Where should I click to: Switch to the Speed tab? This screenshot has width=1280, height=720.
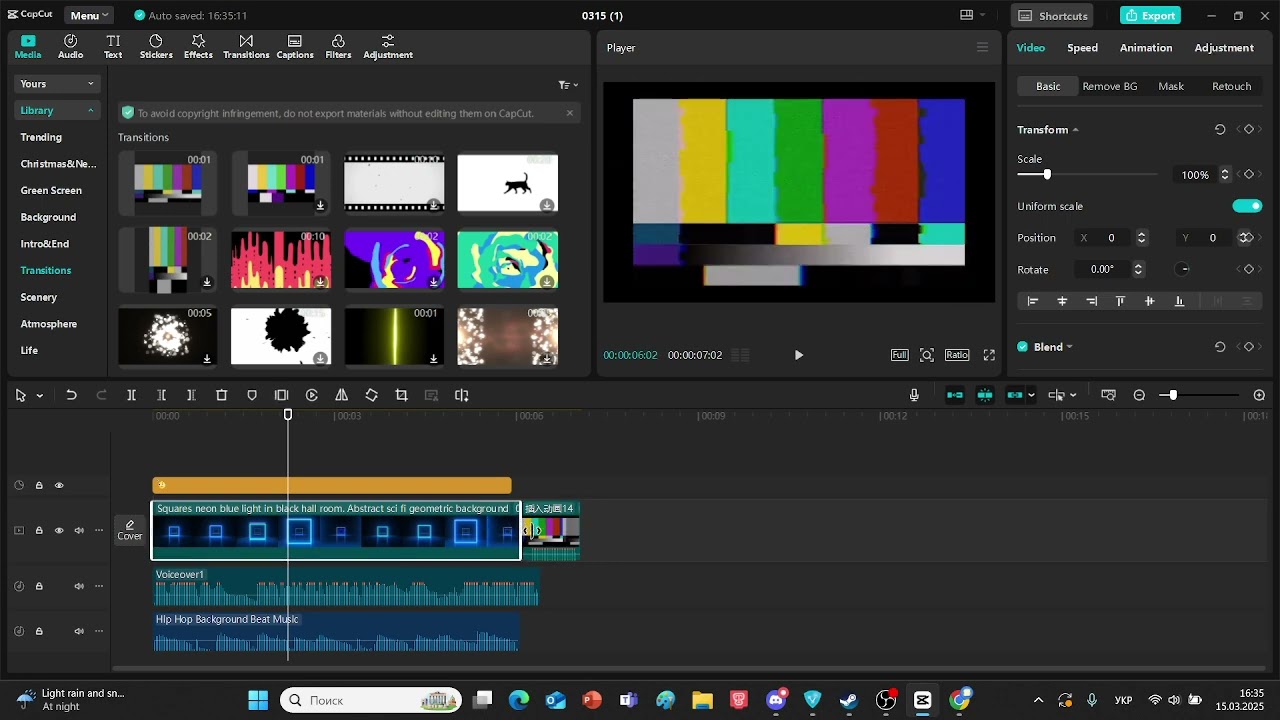[x=1082, y=48]
